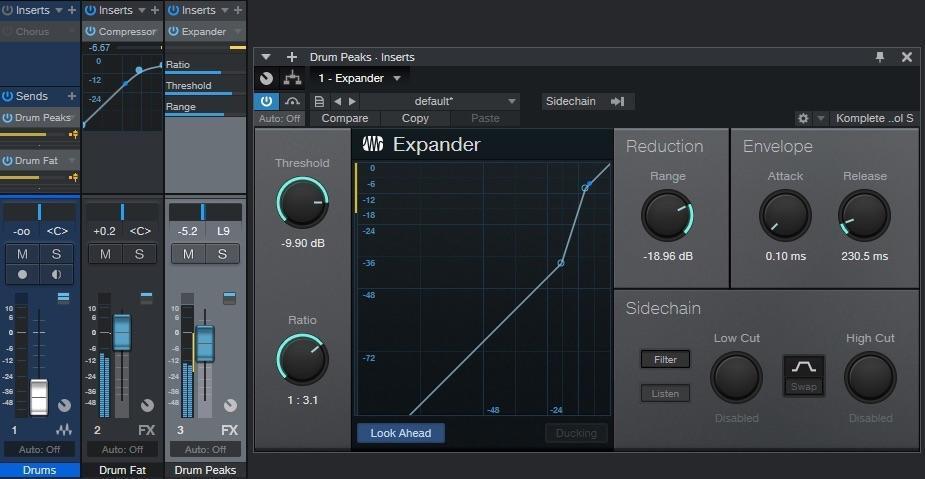This screenshot has width=925, height=479.
Task: Toggle monitor button on Drums channel
Action: pos(57,274)
